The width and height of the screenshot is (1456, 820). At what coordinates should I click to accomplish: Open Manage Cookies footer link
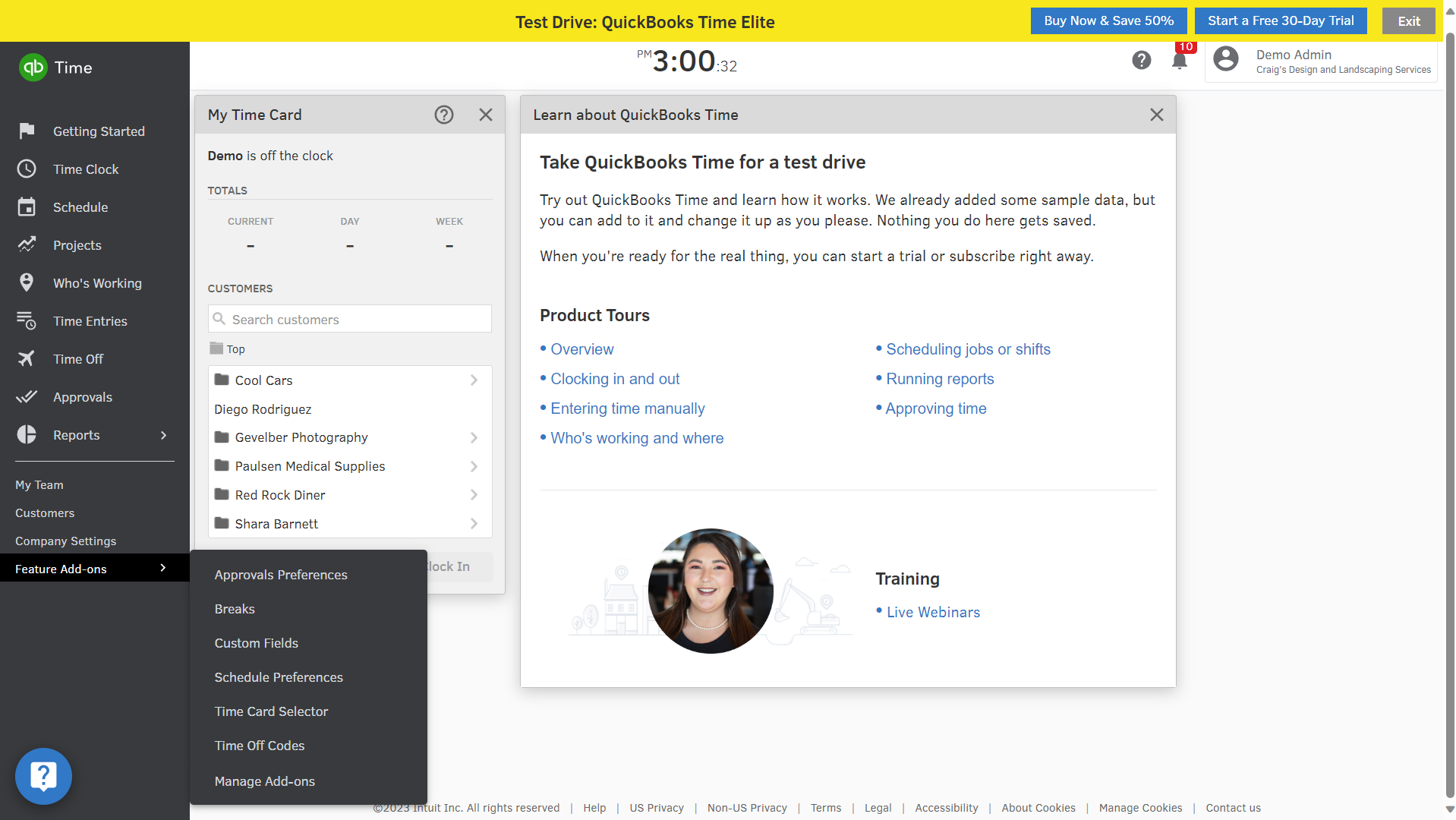coord(1140,808)
